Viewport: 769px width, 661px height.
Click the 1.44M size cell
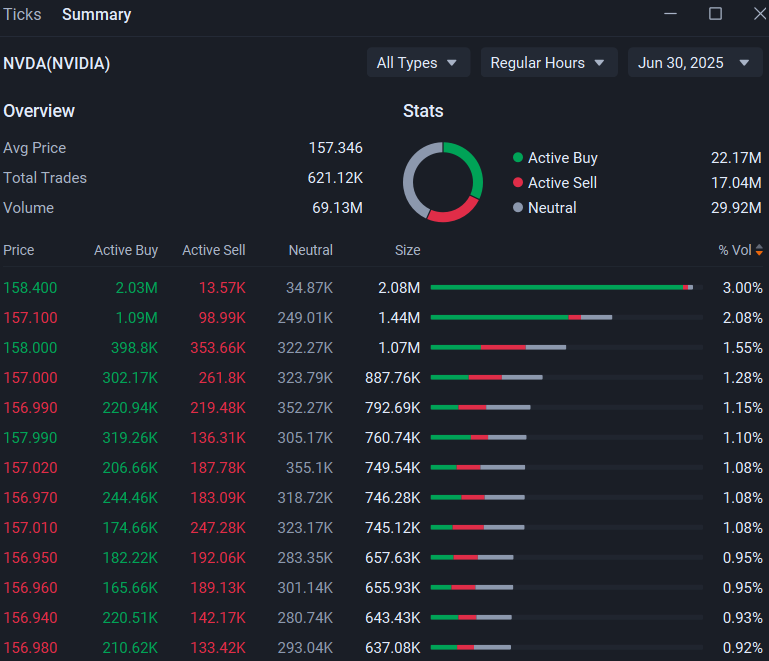click(x=399, y=318)
